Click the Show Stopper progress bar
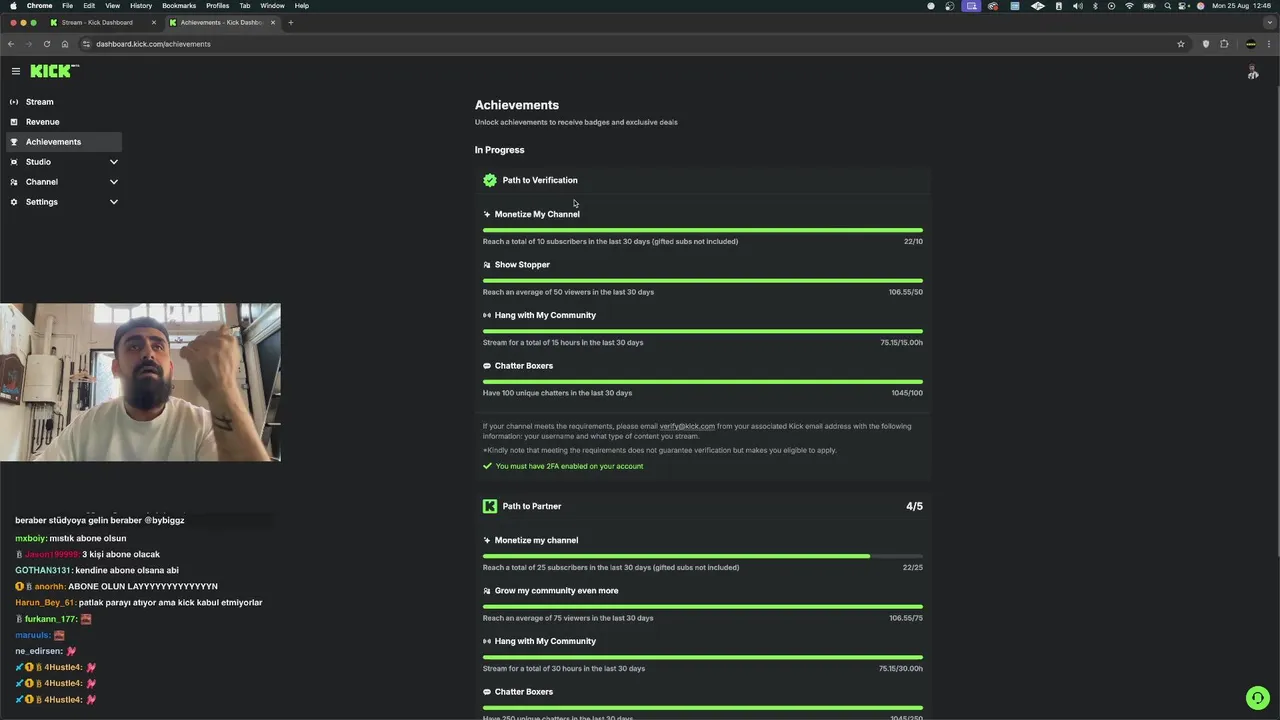This screenshot has width=1280, height=720. pos(703,281)
